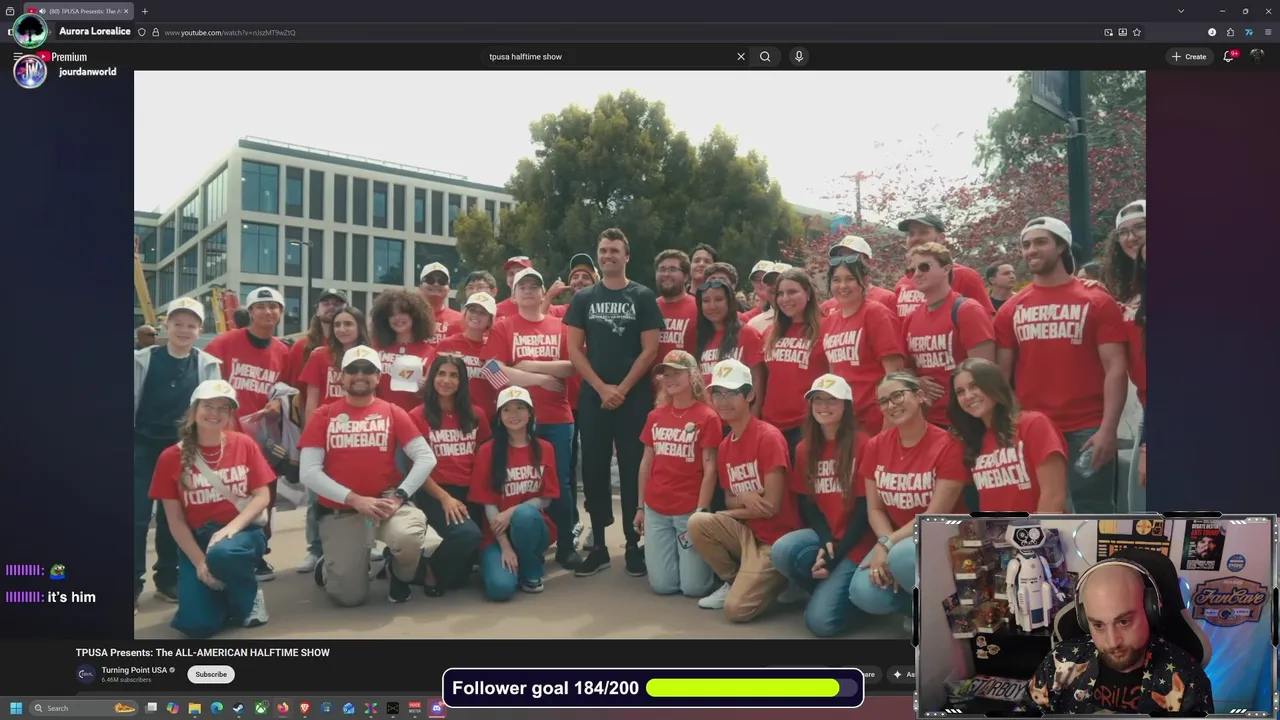
Task: Open the Firefox View icon at top left
Action: 10,11
